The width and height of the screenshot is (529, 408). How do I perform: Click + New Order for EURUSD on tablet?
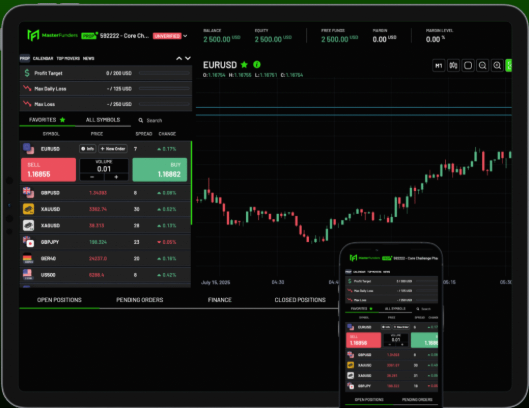113,149
